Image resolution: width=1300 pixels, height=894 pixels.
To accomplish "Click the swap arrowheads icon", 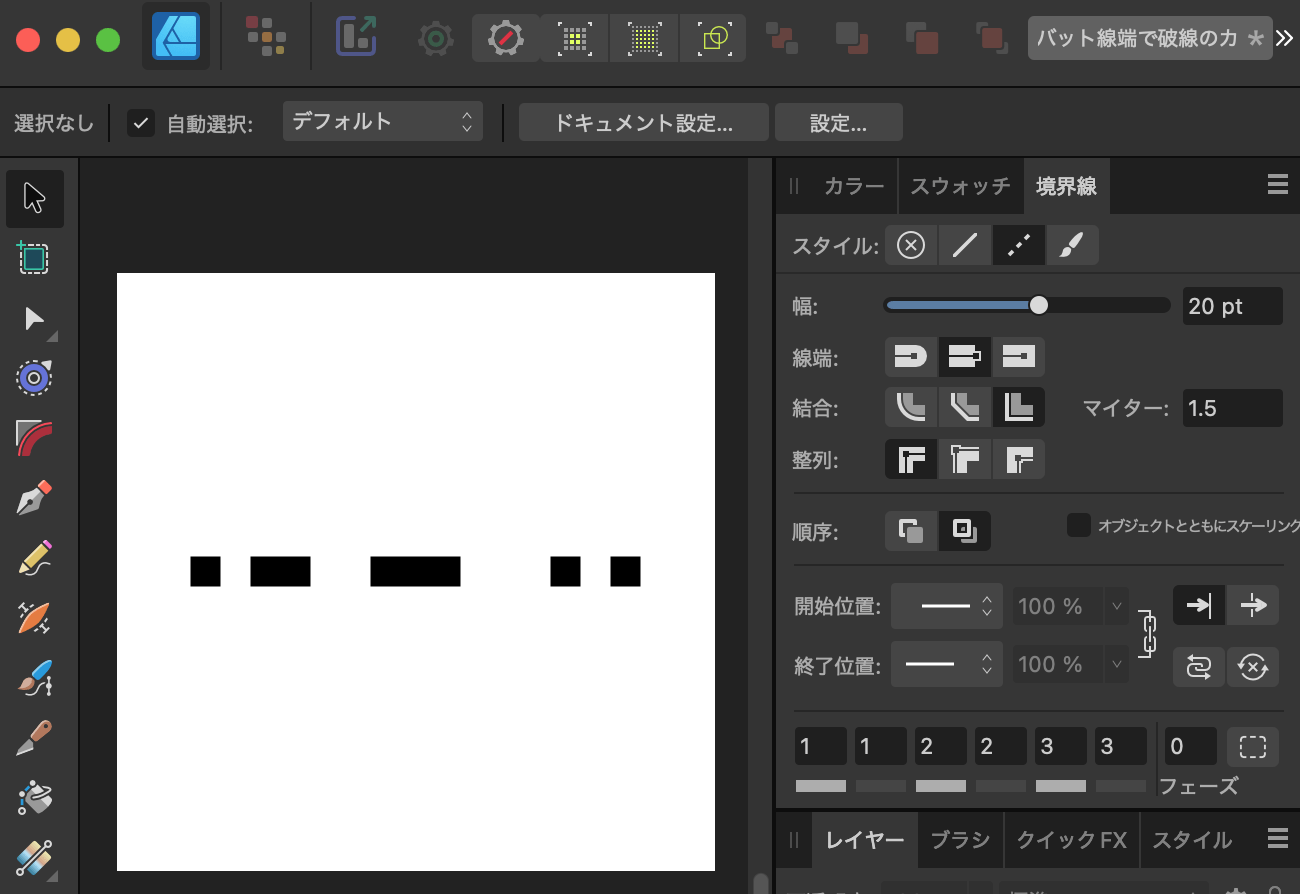I will [1198, 666].
